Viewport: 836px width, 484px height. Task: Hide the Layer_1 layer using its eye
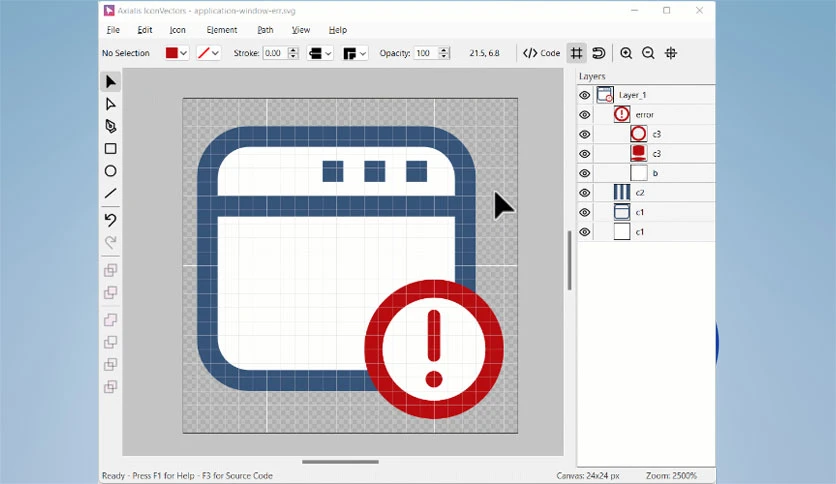584,95
